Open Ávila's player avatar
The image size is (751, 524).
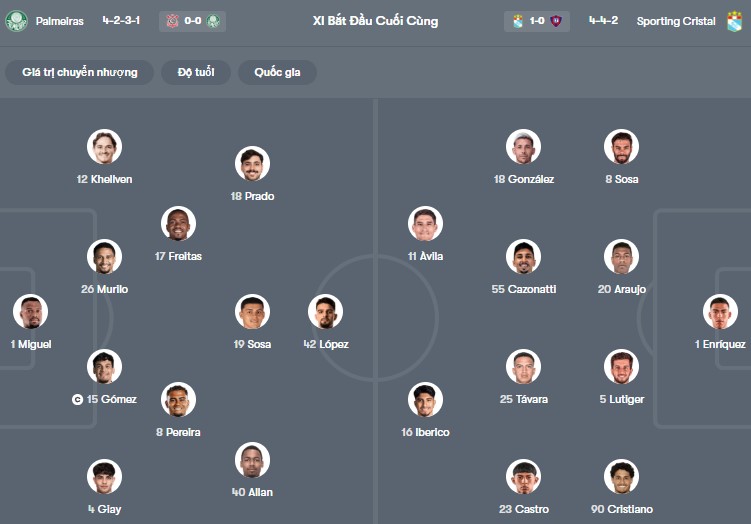coord(425,224)
